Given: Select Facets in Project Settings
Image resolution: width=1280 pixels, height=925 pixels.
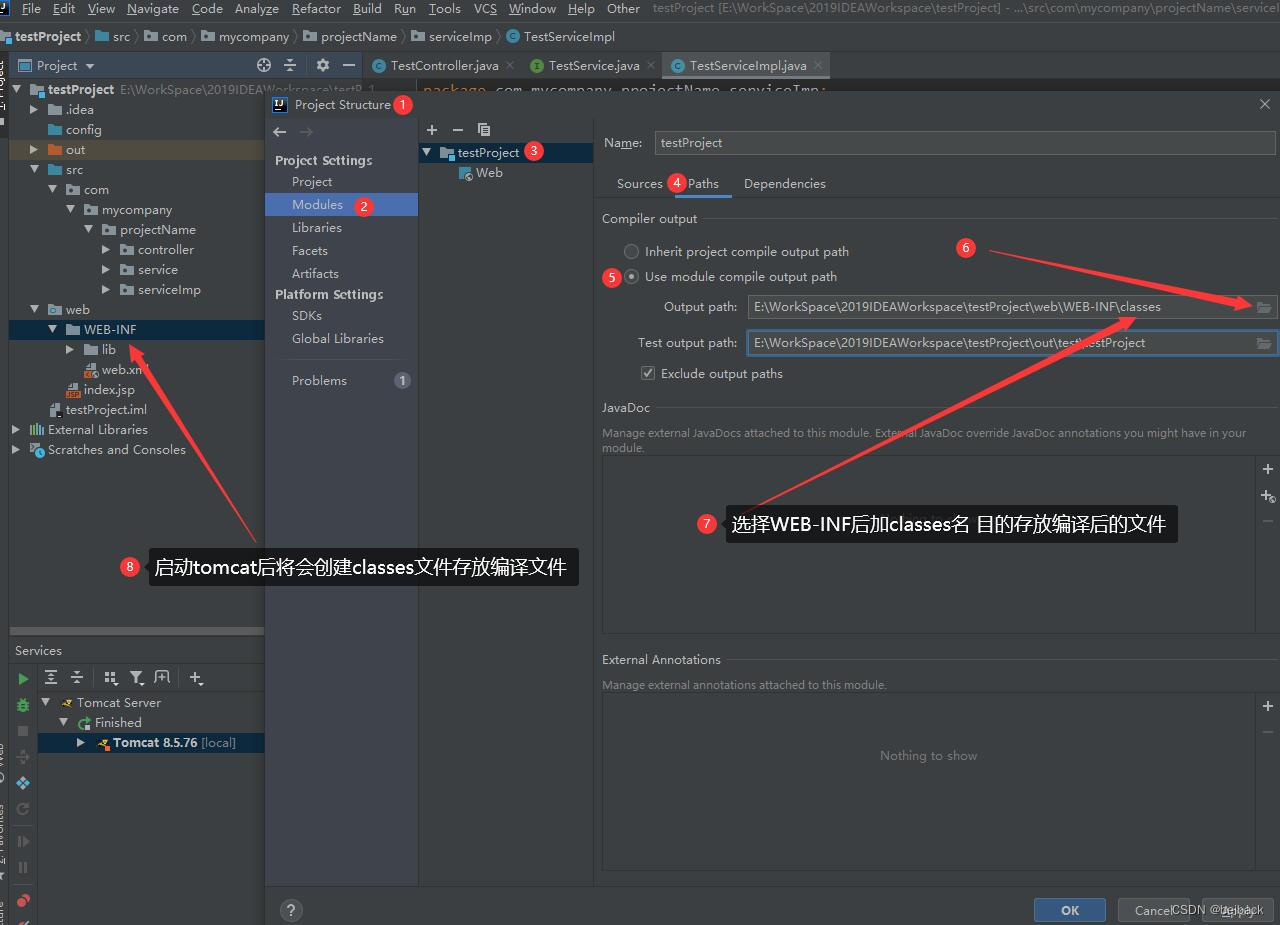Looking at the screenshot, I should click(x=310, y=251).
